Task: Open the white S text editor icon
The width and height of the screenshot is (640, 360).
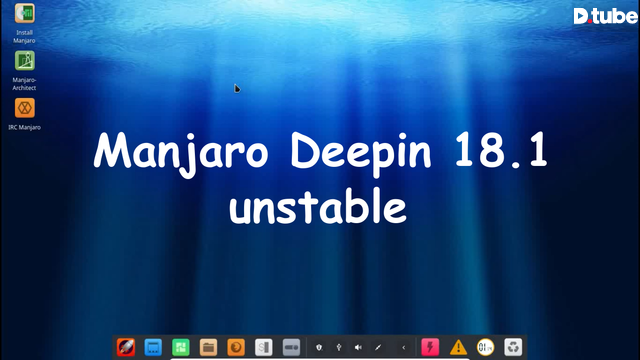Action: coord(264,347)
